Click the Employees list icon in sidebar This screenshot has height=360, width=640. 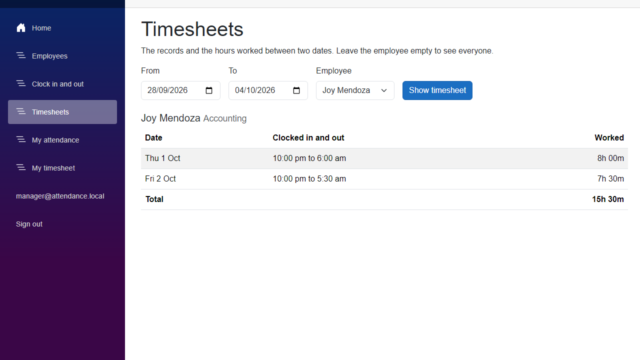pos(21,56)
